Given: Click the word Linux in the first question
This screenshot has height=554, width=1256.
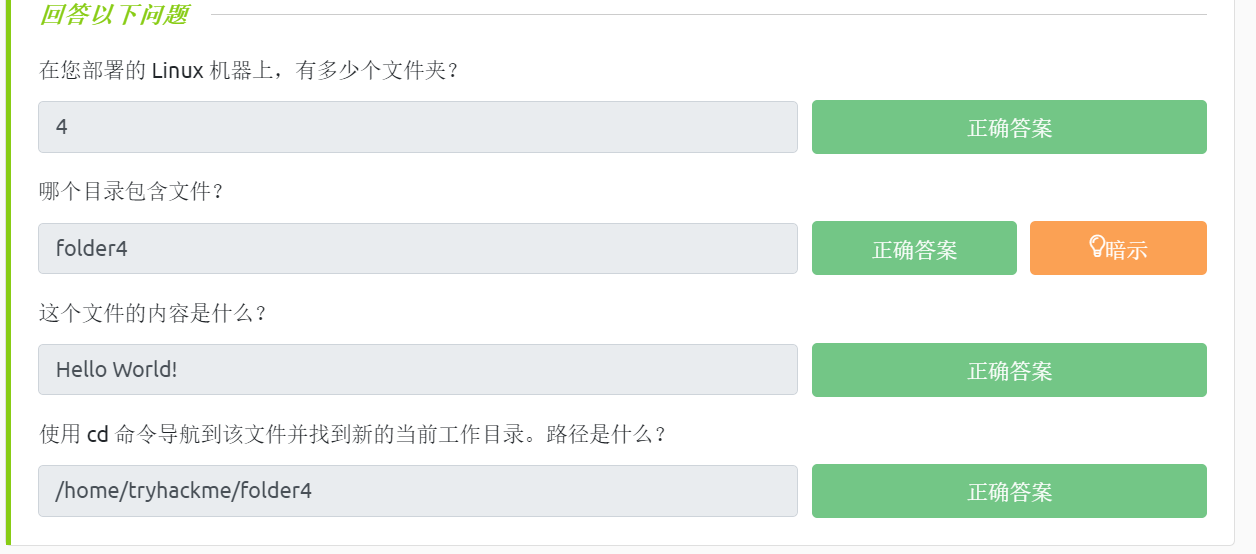Looking at the screenshot, I should coord(177,71).
